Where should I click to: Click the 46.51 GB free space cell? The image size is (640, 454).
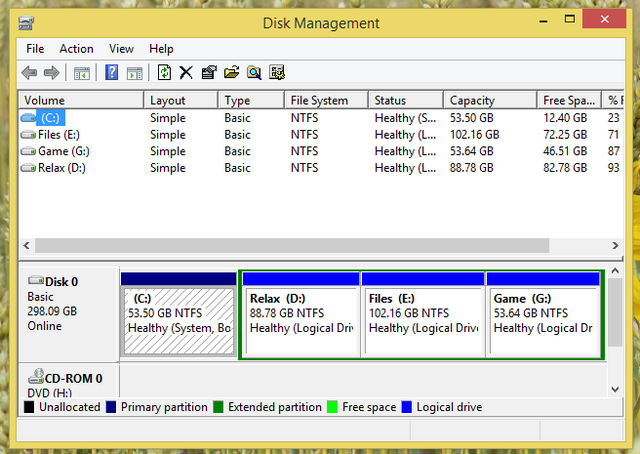click(x=565, y=151)
